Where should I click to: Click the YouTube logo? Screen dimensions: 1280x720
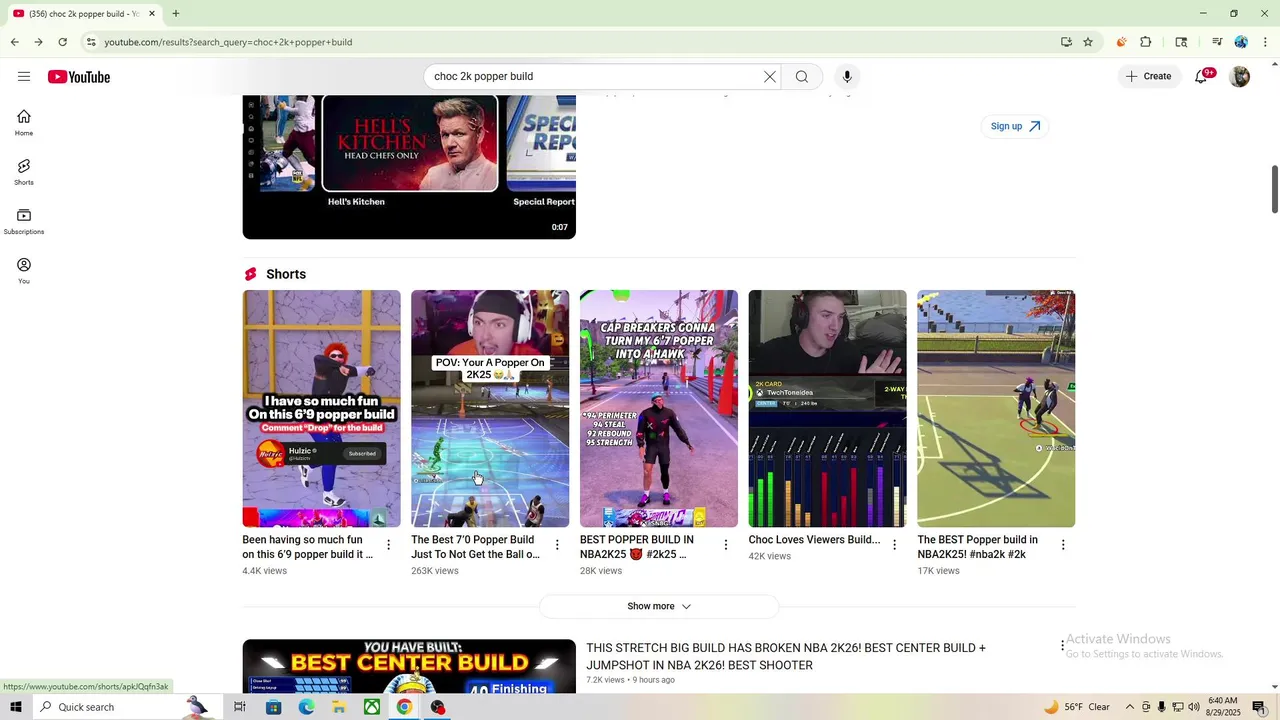point(78,77)
